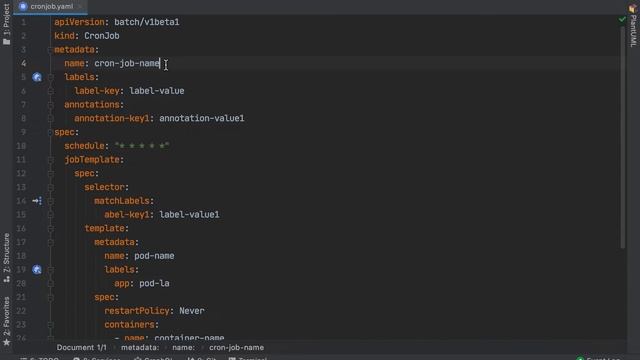640x360 pixels.
Task: Collapse the selector block
Action: 50,187
